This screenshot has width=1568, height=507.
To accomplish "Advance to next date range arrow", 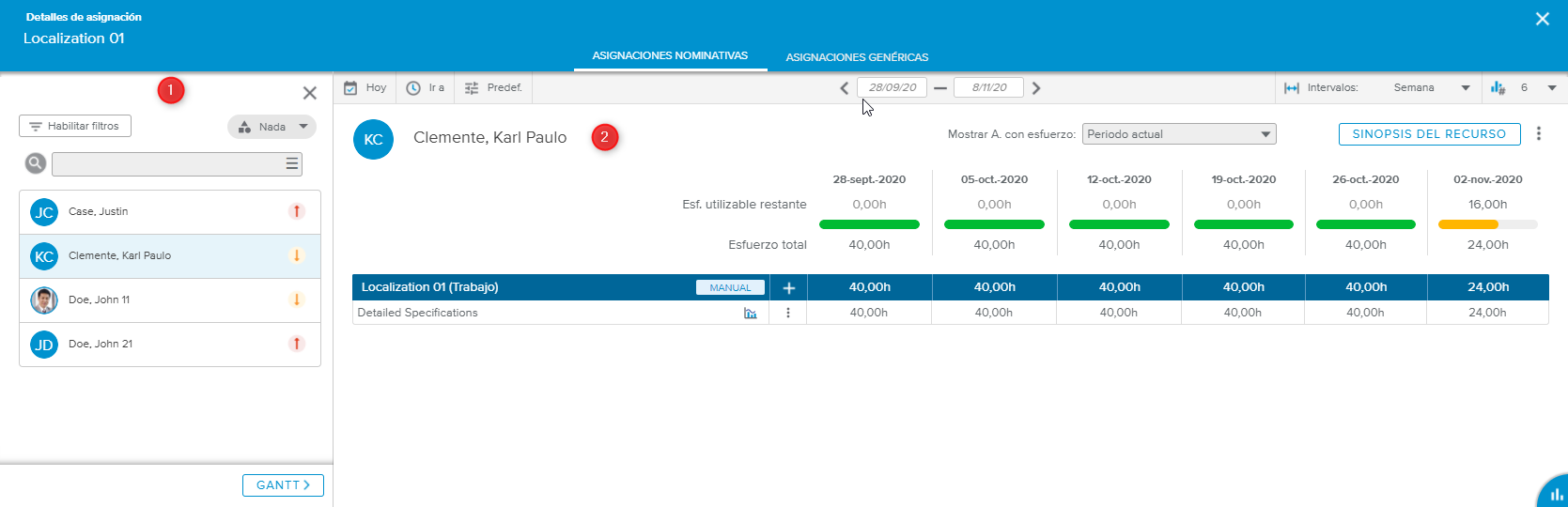I will (1036, 88).
